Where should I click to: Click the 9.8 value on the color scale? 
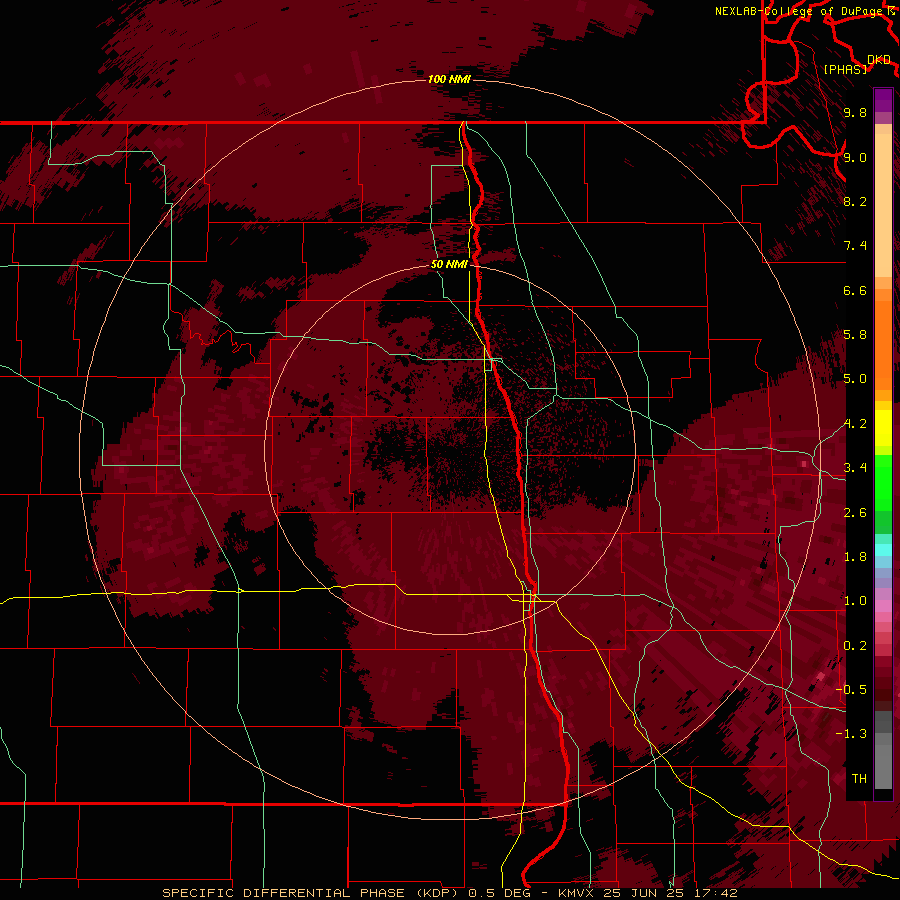(855, 112)
